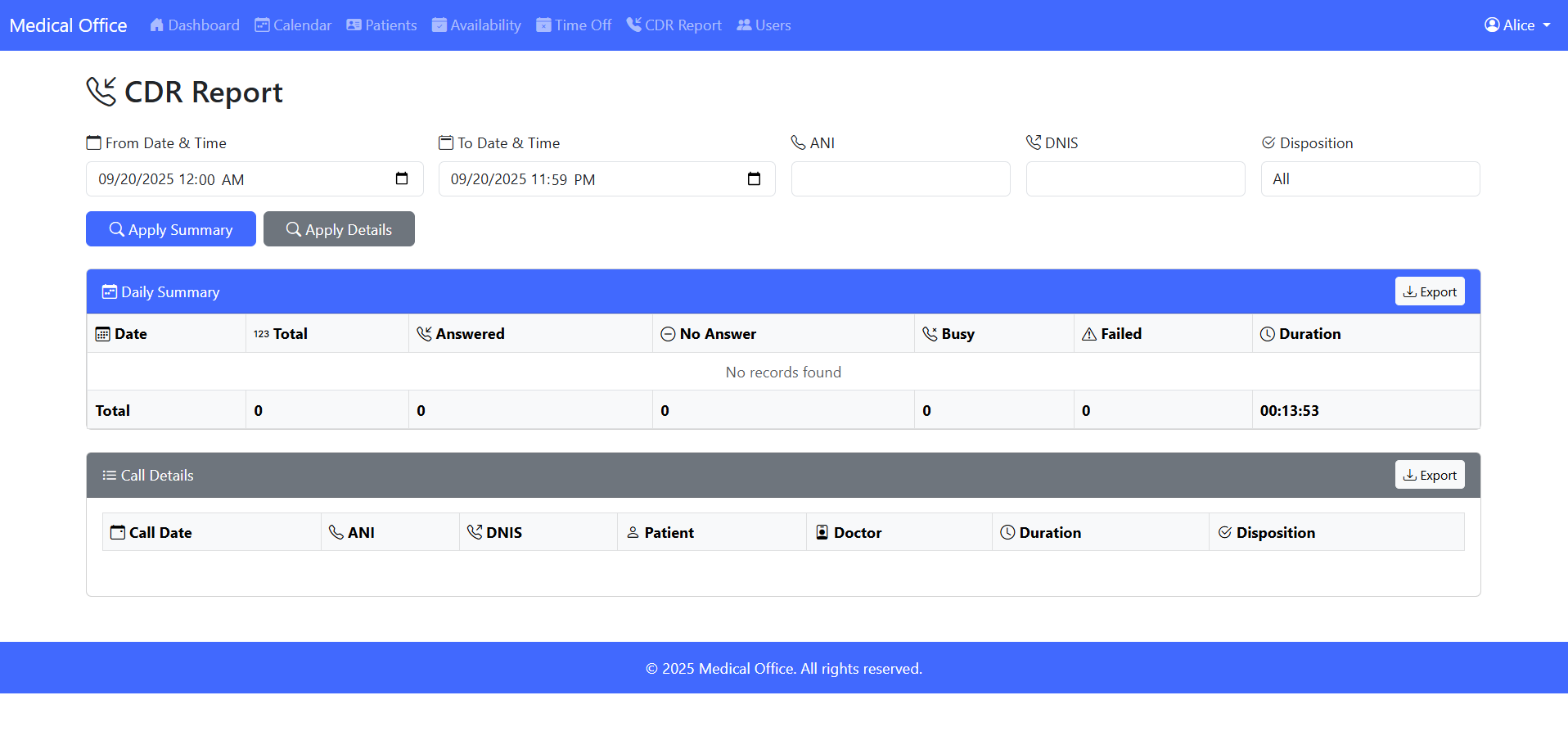1568x754 pixels.
Task: Open the Calendar icon in the navbar
Action: click(x=260, y=25)
